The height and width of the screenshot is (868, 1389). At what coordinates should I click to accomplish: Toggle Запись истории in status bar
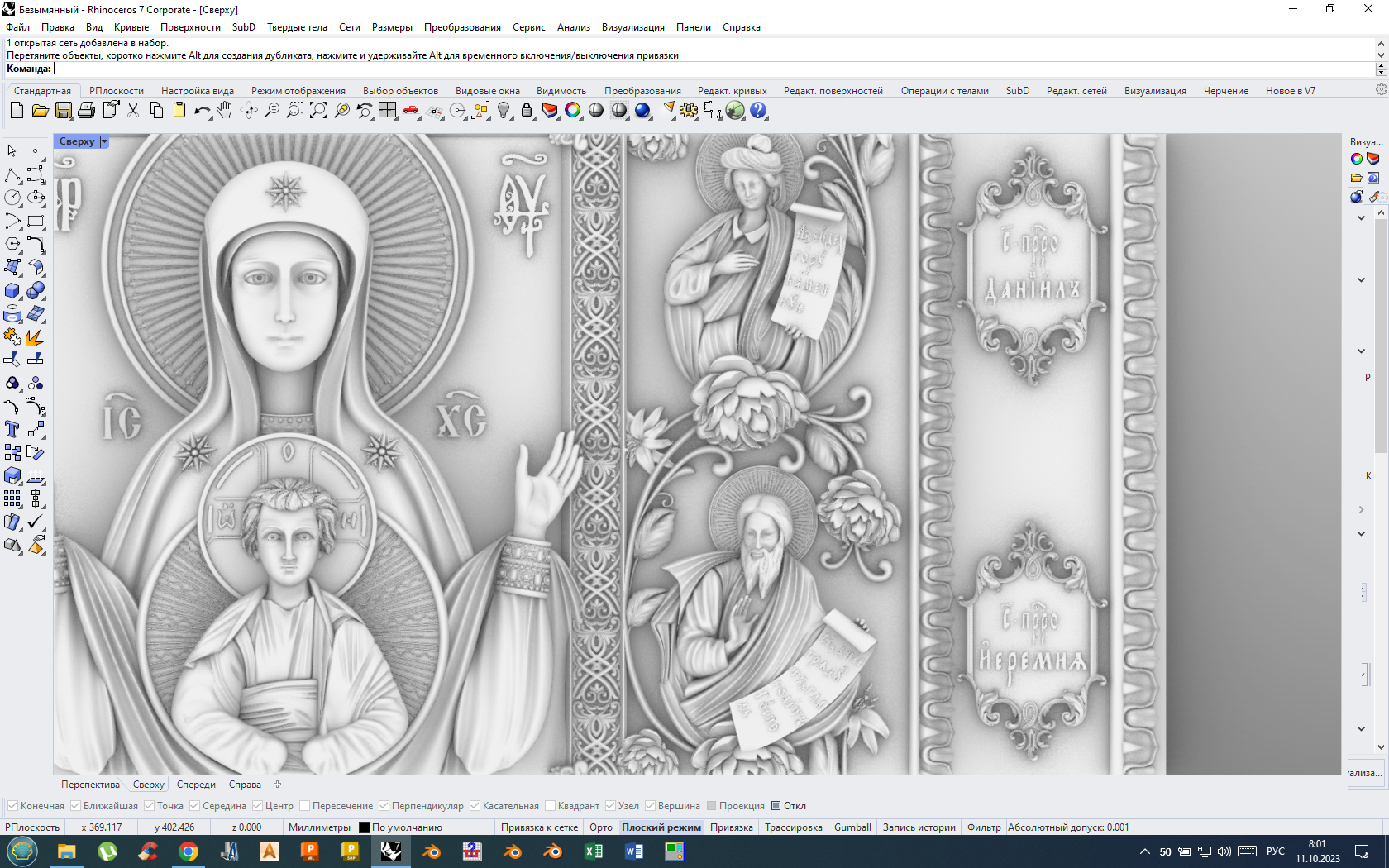919,827
